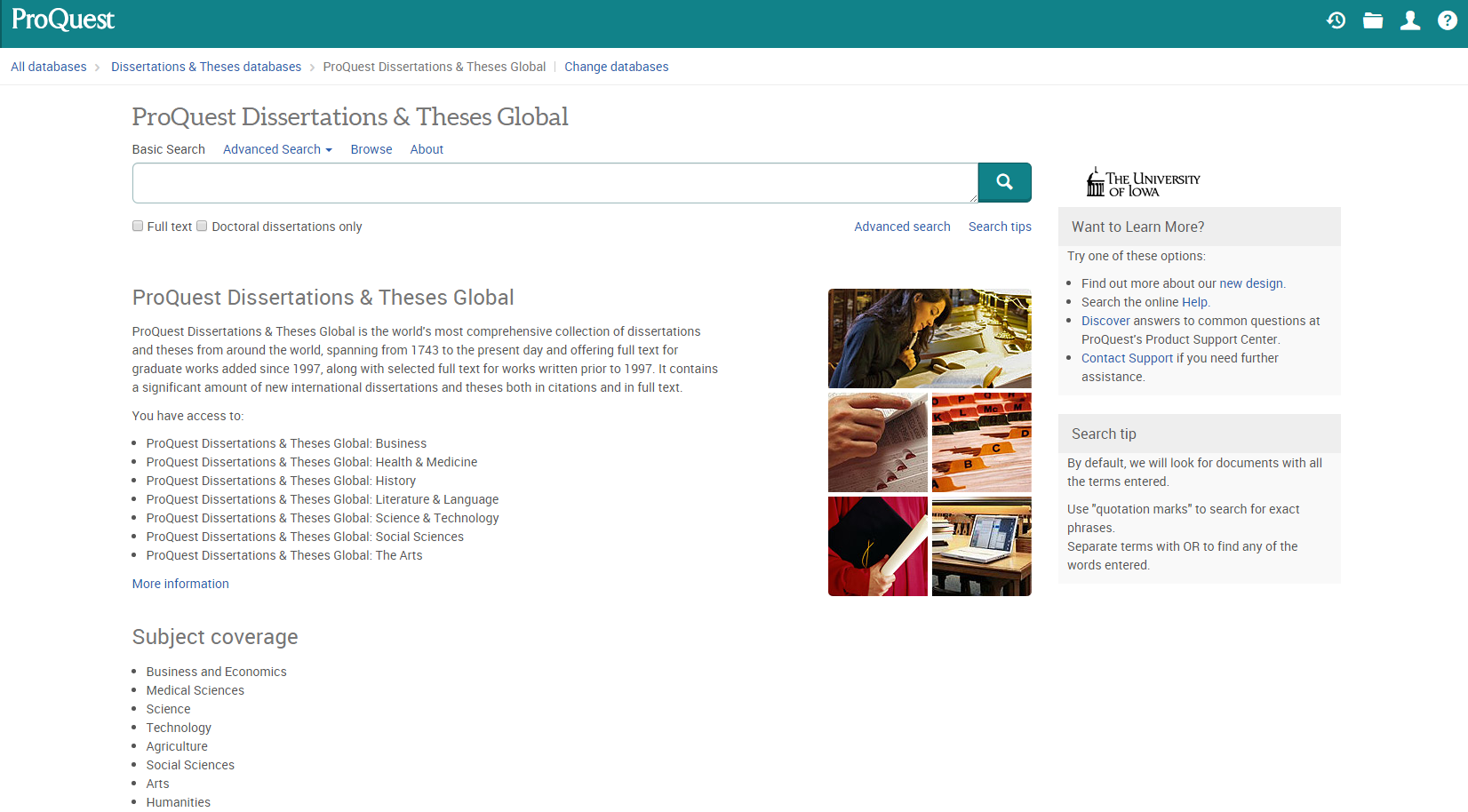This screenshot has width=1468, height=812.
Task: Click the 'Subject coverage' heading
Action: (215, 637)
